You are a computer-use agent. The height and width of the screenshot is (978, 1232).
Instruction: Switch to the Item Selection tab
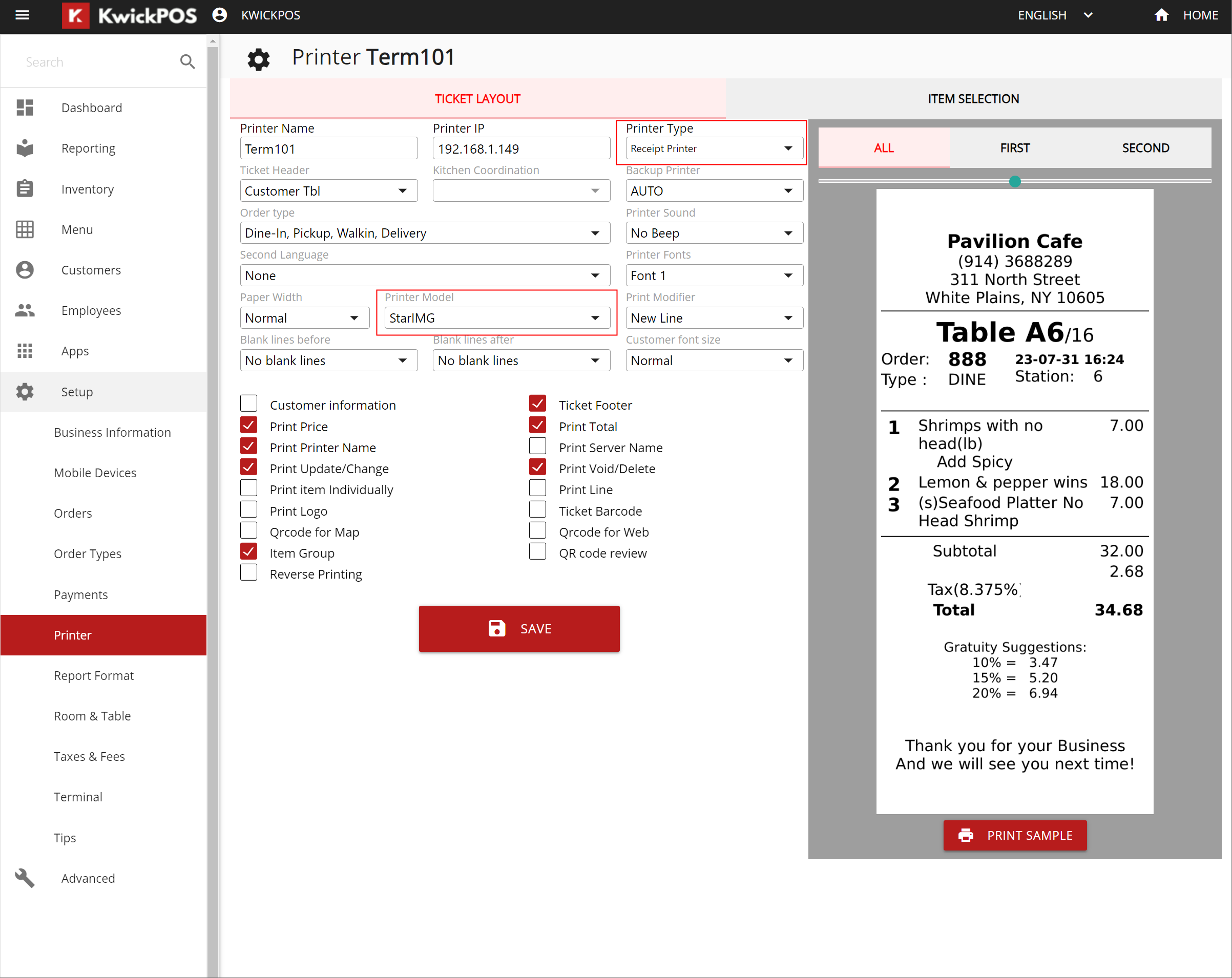[973, 99]
